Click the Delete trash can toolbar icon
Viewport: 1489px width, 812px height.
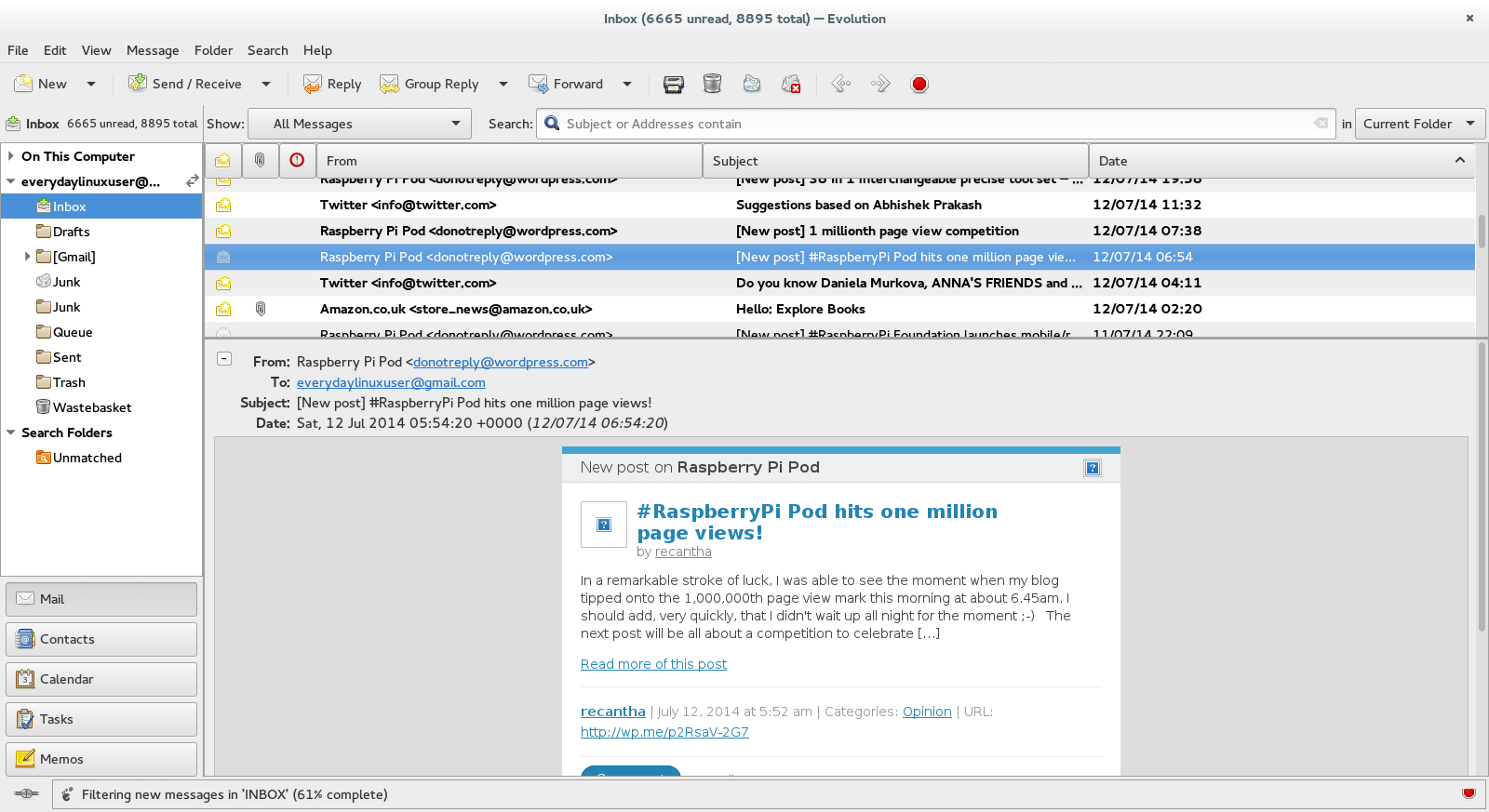(712, 85)
